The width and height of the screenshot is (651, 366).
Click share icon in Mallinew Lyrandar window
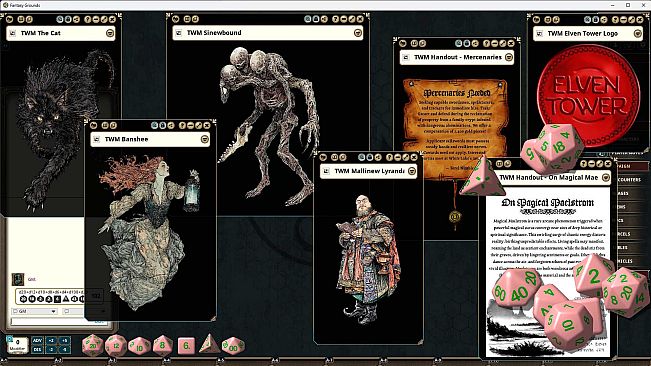pos(378,157)
